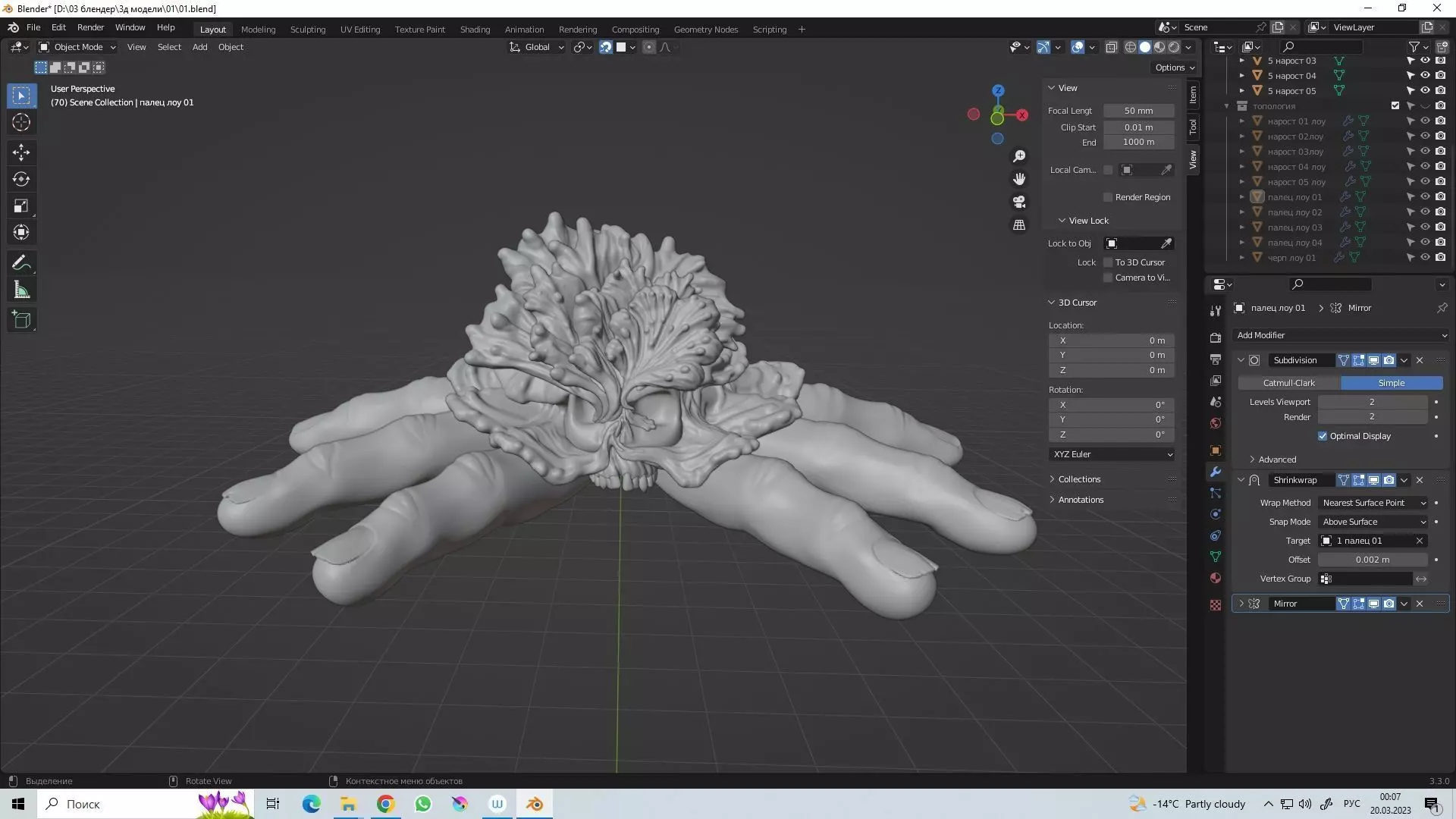Viewport: 1456px width, 819px height.
Task: Open the Output properties tab icon
Action: (1216, 359)
